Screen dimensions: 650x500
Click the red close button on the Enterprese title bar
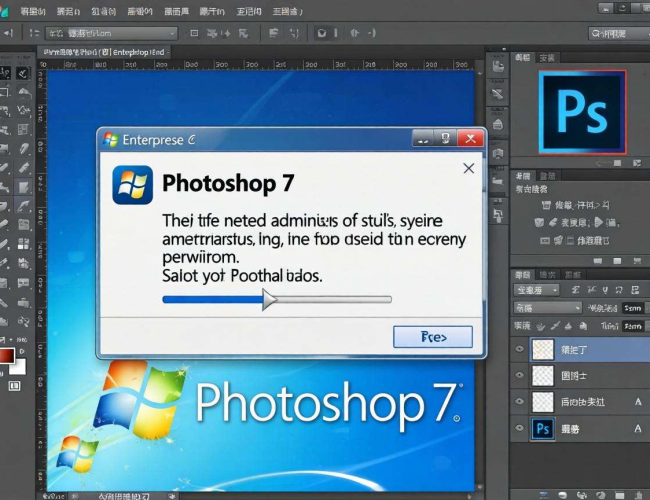click(x=470, y=138)
